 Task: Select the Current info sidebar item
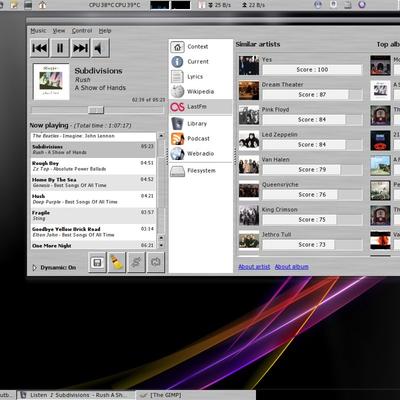200,62
